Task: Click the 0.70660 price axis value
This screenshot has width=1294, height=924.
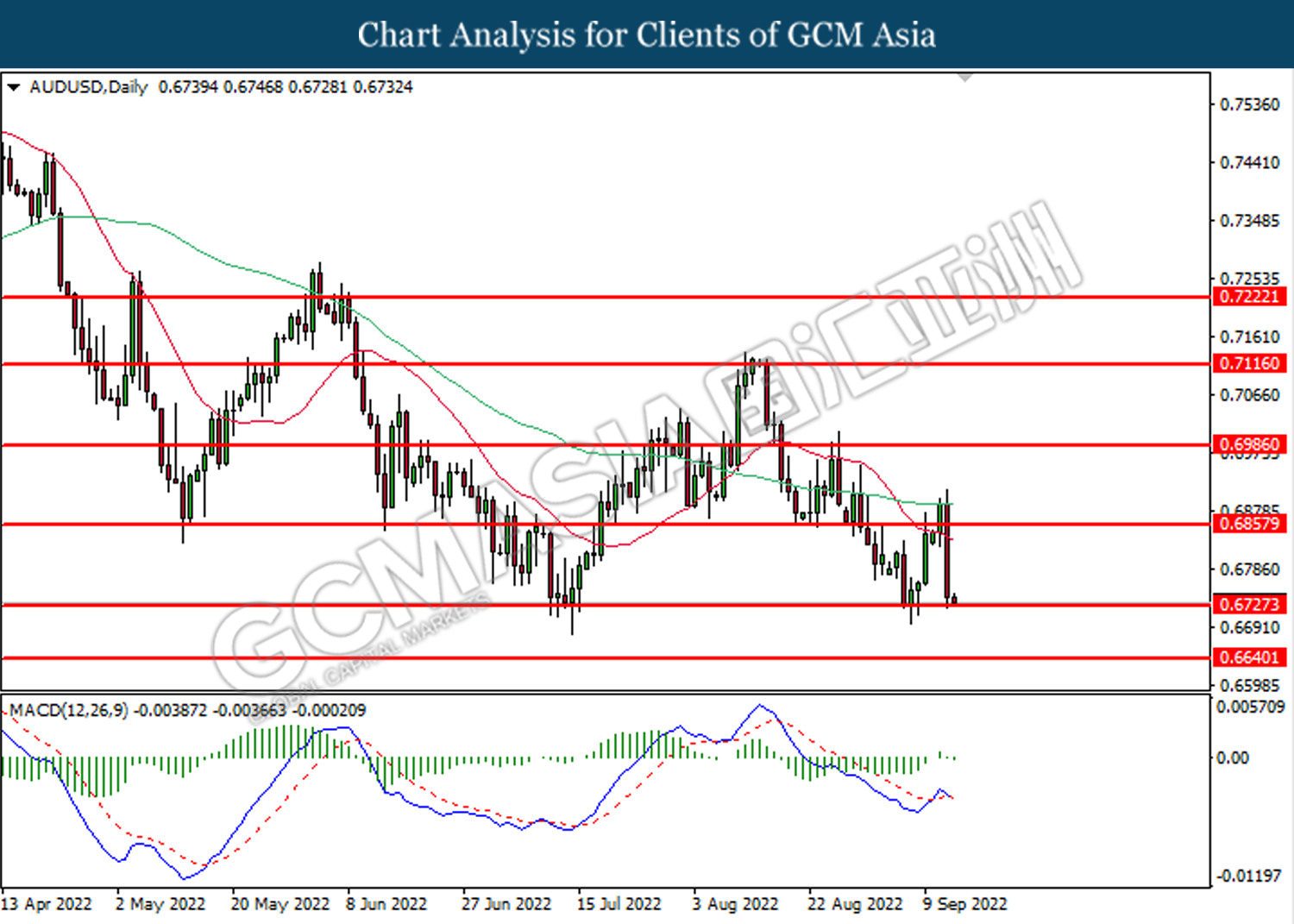Action: 1250,395
